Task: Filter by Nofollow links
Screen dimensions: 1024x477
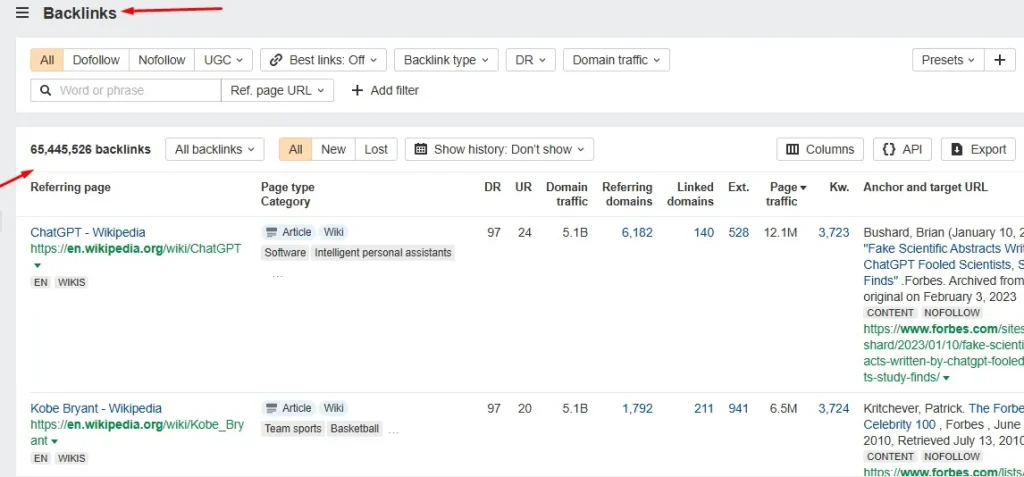Action: pos(162,60)
